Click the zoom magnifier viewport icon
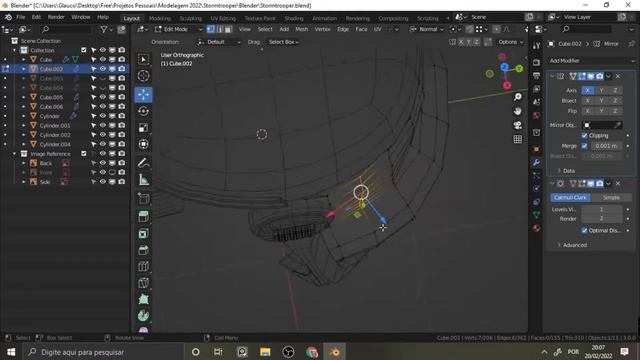Screen dimensions: 640x360 (x=518, y=97)
